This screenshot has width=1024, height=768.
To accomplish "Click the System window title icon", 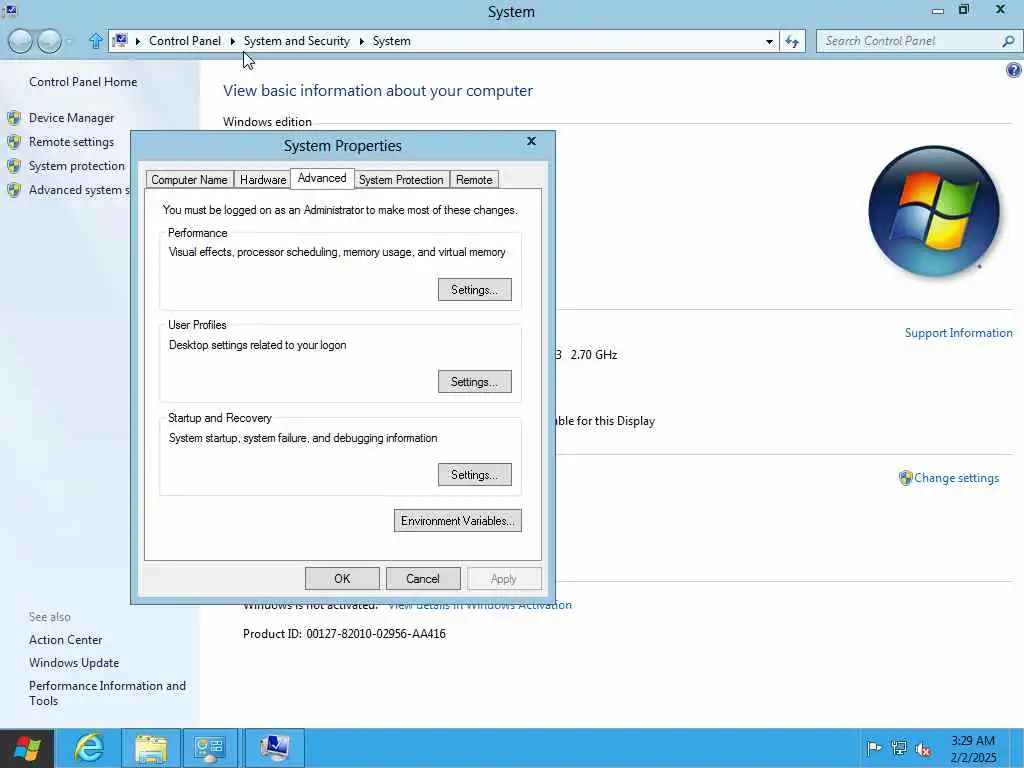I will point(10,10).
